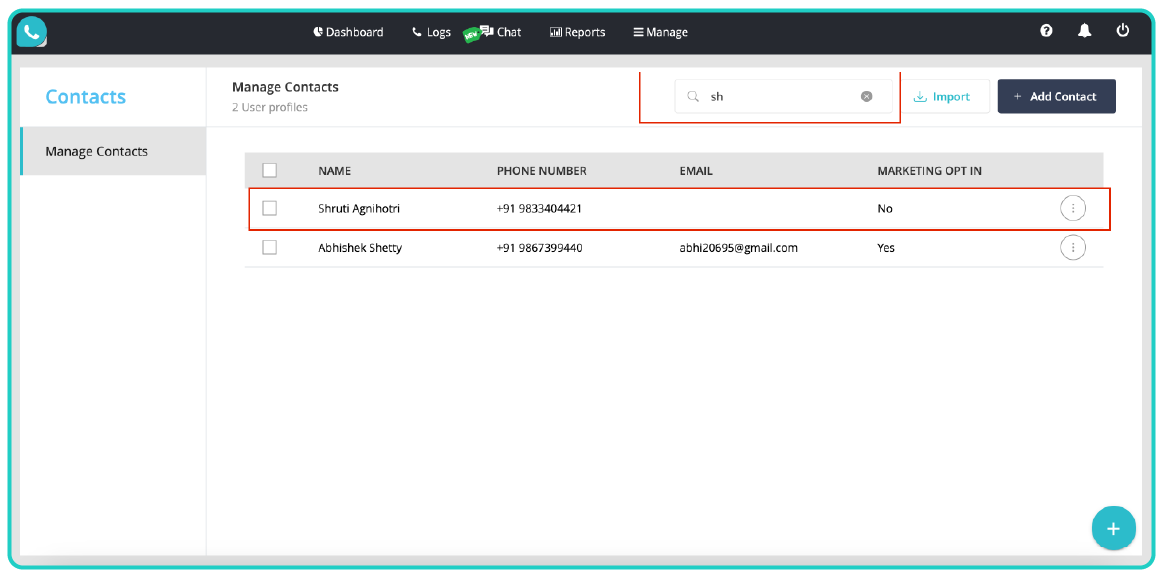Open the Dashboard menu
1163x583 pixels.
(348, 32)
